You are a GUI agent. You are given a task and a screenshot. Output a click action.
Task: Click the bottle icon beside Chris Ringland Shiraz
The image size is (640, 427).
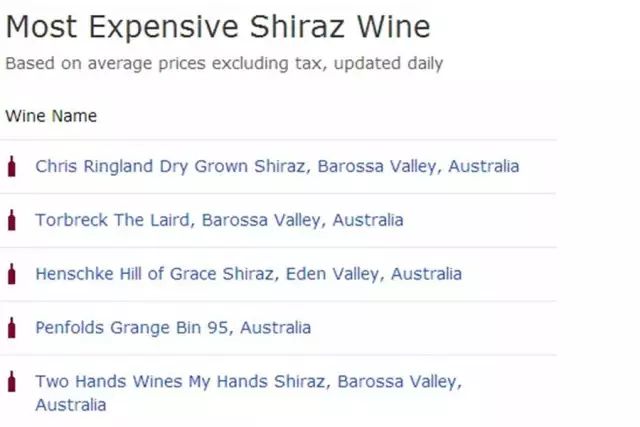click(12, 166)
